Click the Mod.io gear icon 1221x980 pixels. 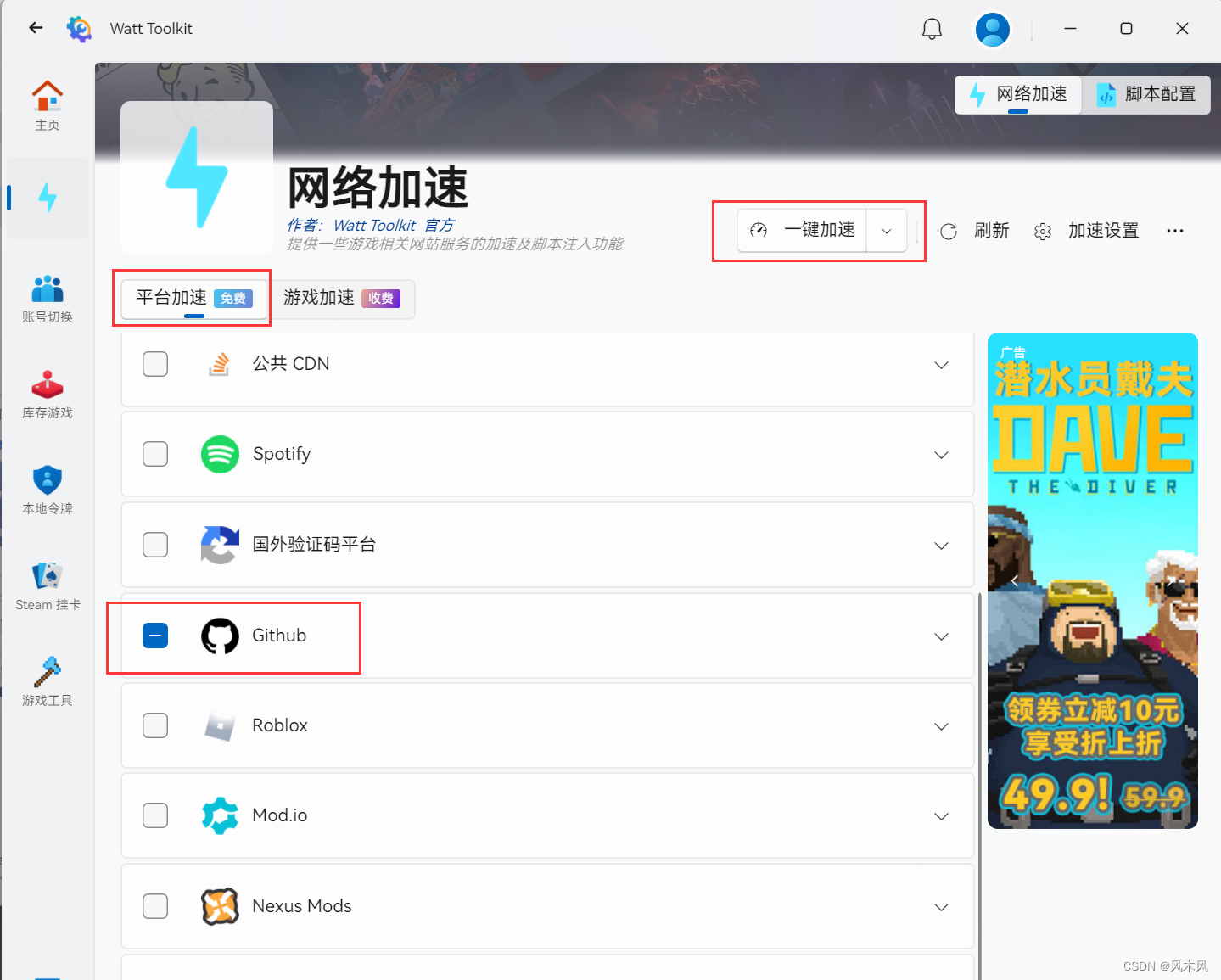(220, 815)
